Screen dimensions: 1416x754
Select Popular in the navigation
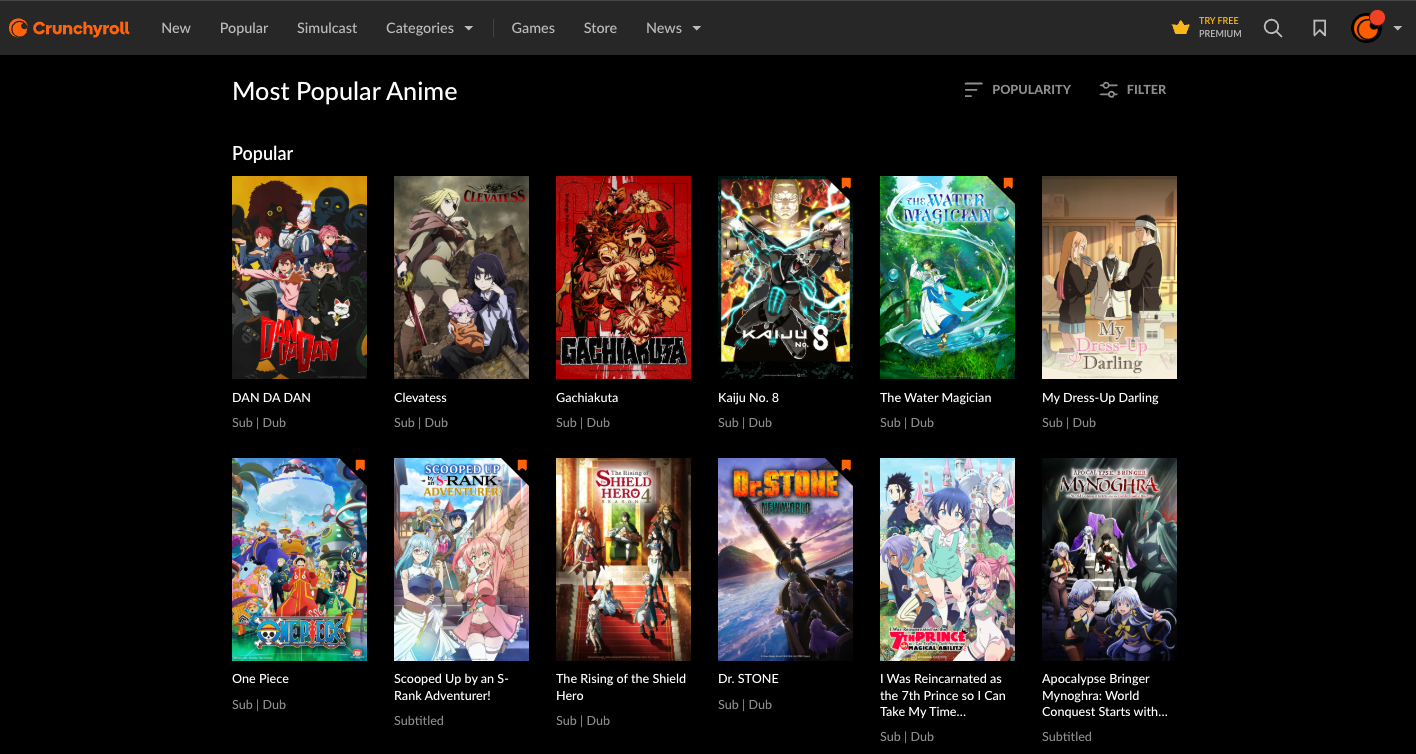coord(244,27)
